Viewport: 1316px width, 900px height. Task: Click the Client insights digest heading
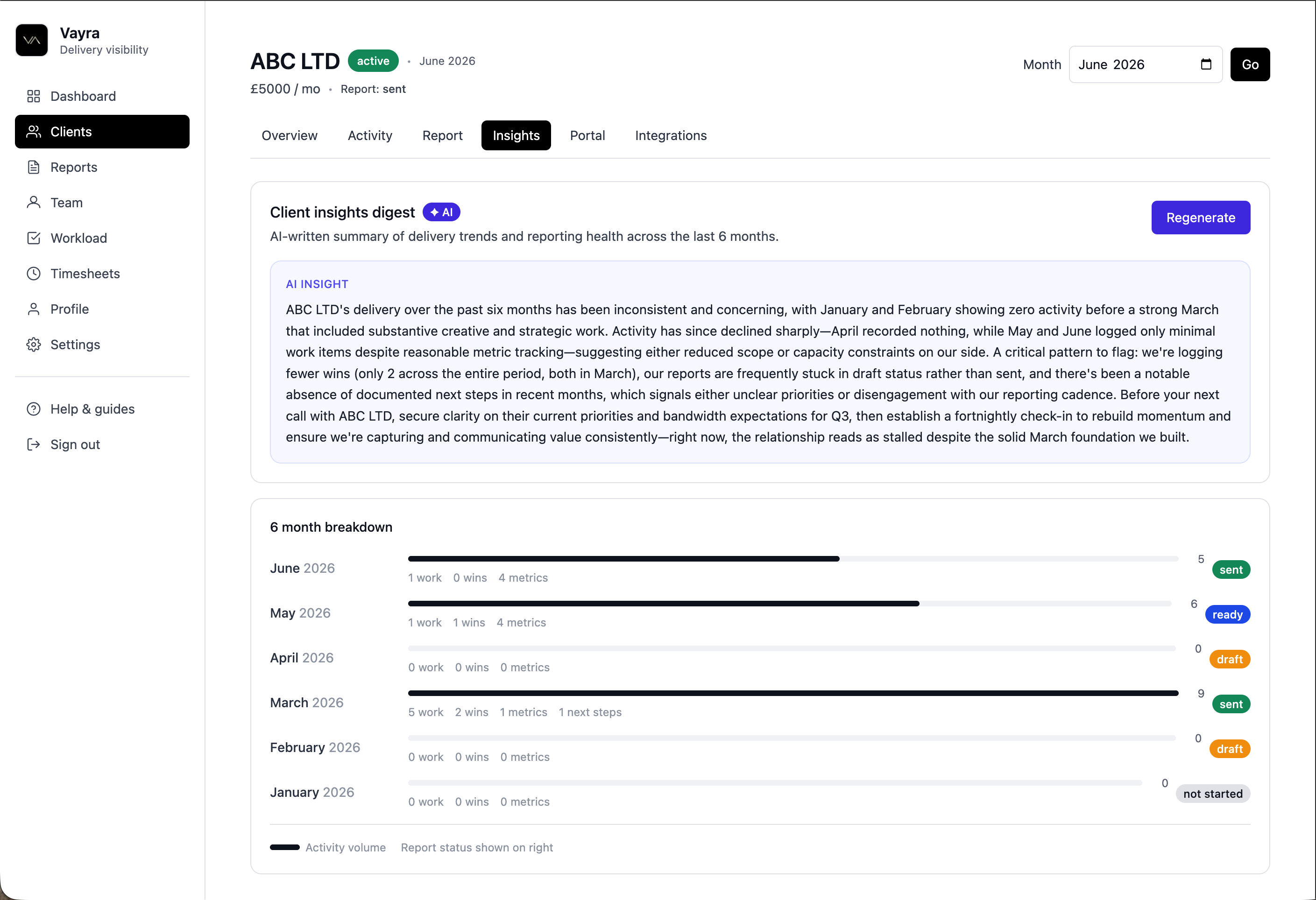click(343, 212)
